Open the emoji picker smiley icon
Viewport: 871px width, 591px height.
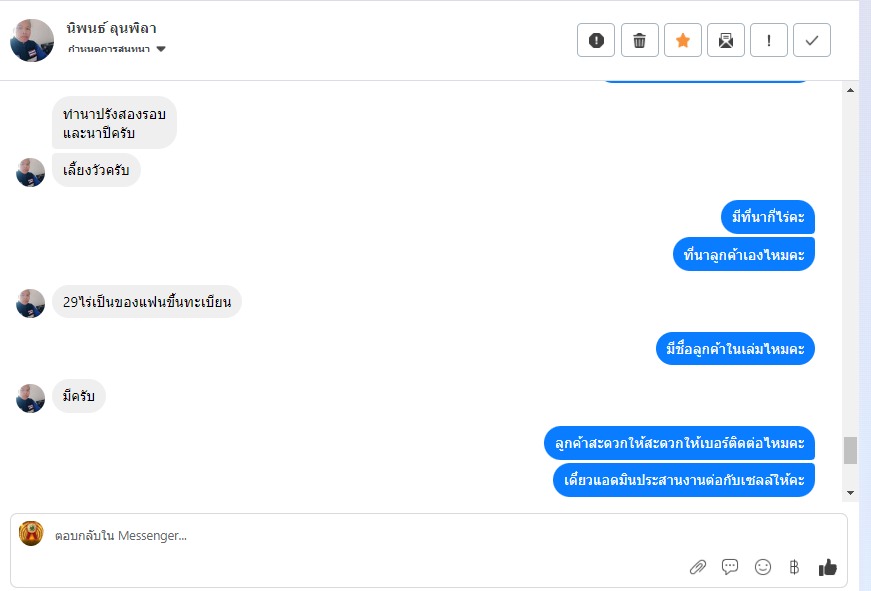pos(763,567)
